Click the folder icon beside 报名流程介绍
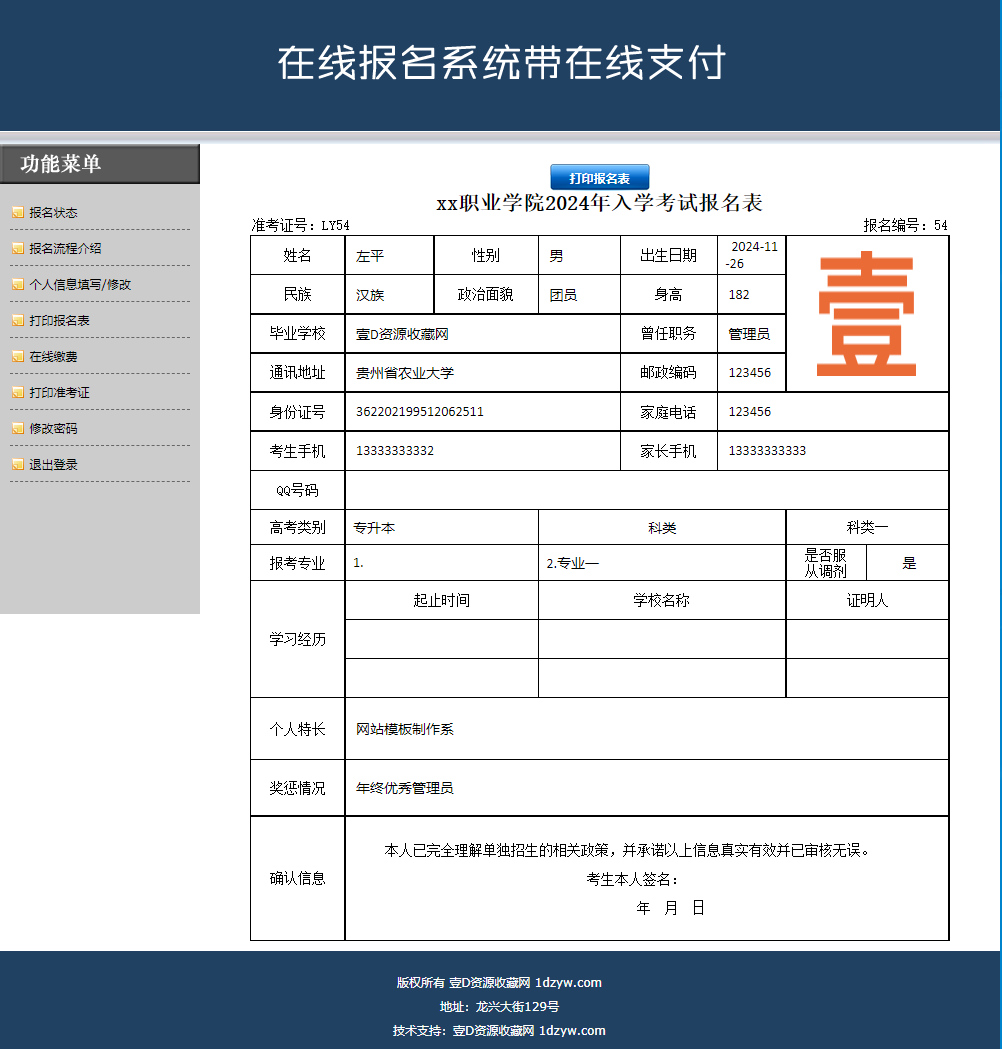This screenshot has width=1002, height=1049. pyautogui.click(x=18, y=248)
